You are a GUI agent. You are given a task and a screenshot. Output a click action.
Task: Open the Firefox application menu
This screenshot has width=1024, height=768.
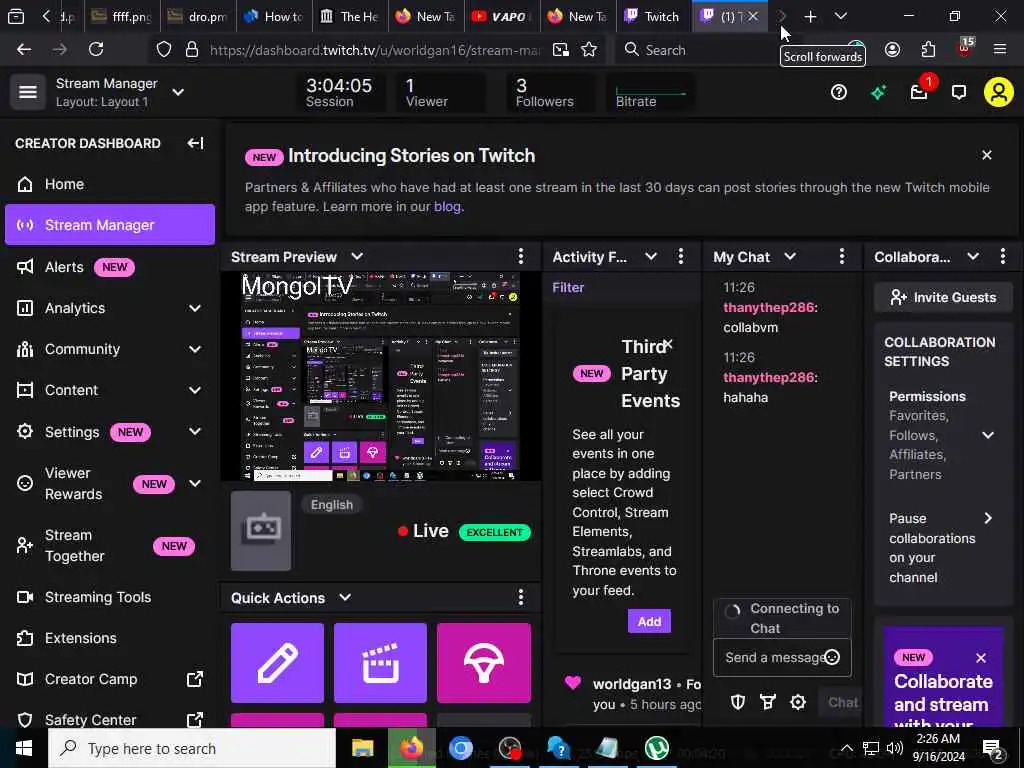(999, 49)
